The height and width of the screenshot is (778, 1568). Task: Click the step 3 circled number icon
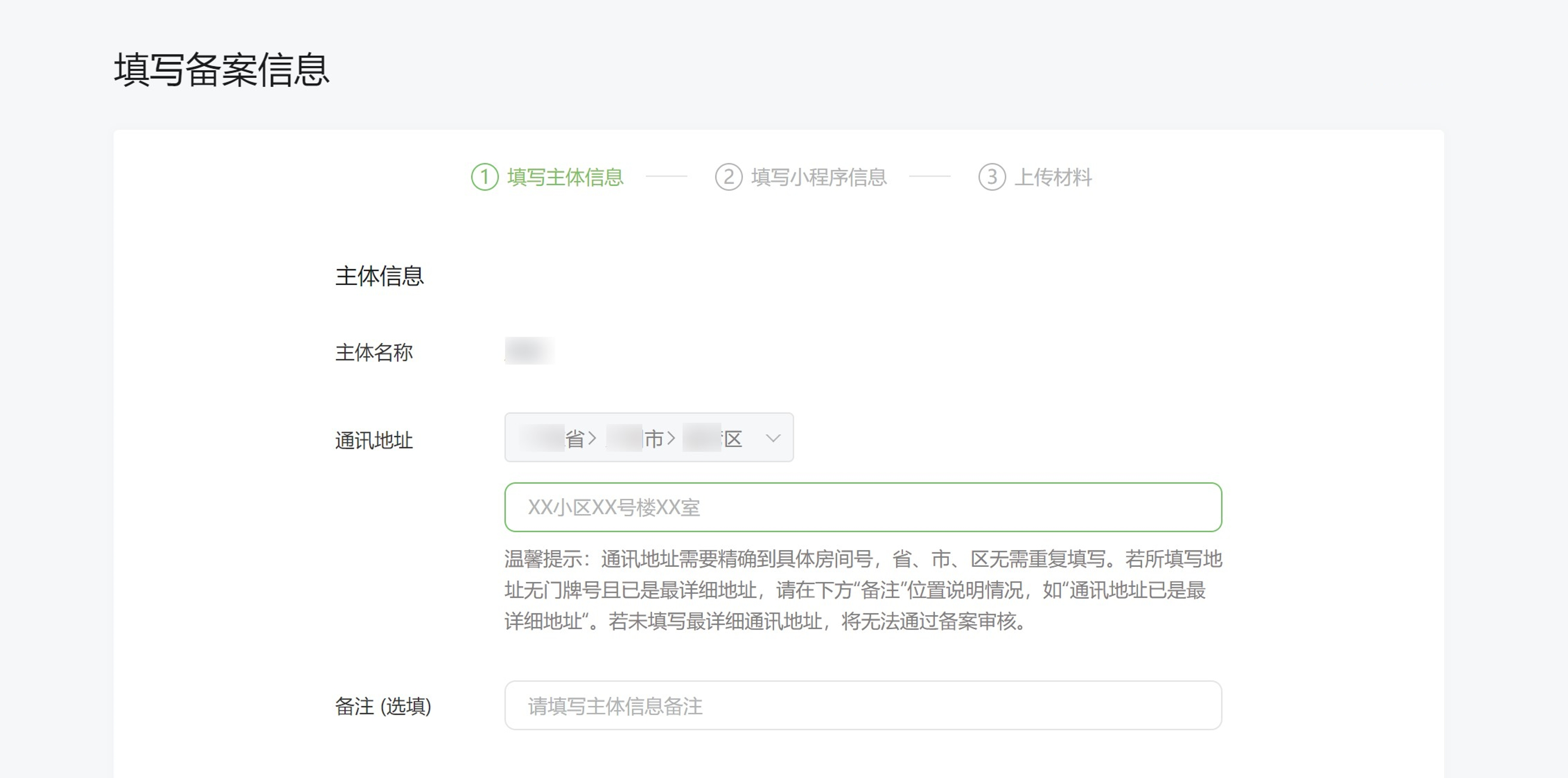991,177
